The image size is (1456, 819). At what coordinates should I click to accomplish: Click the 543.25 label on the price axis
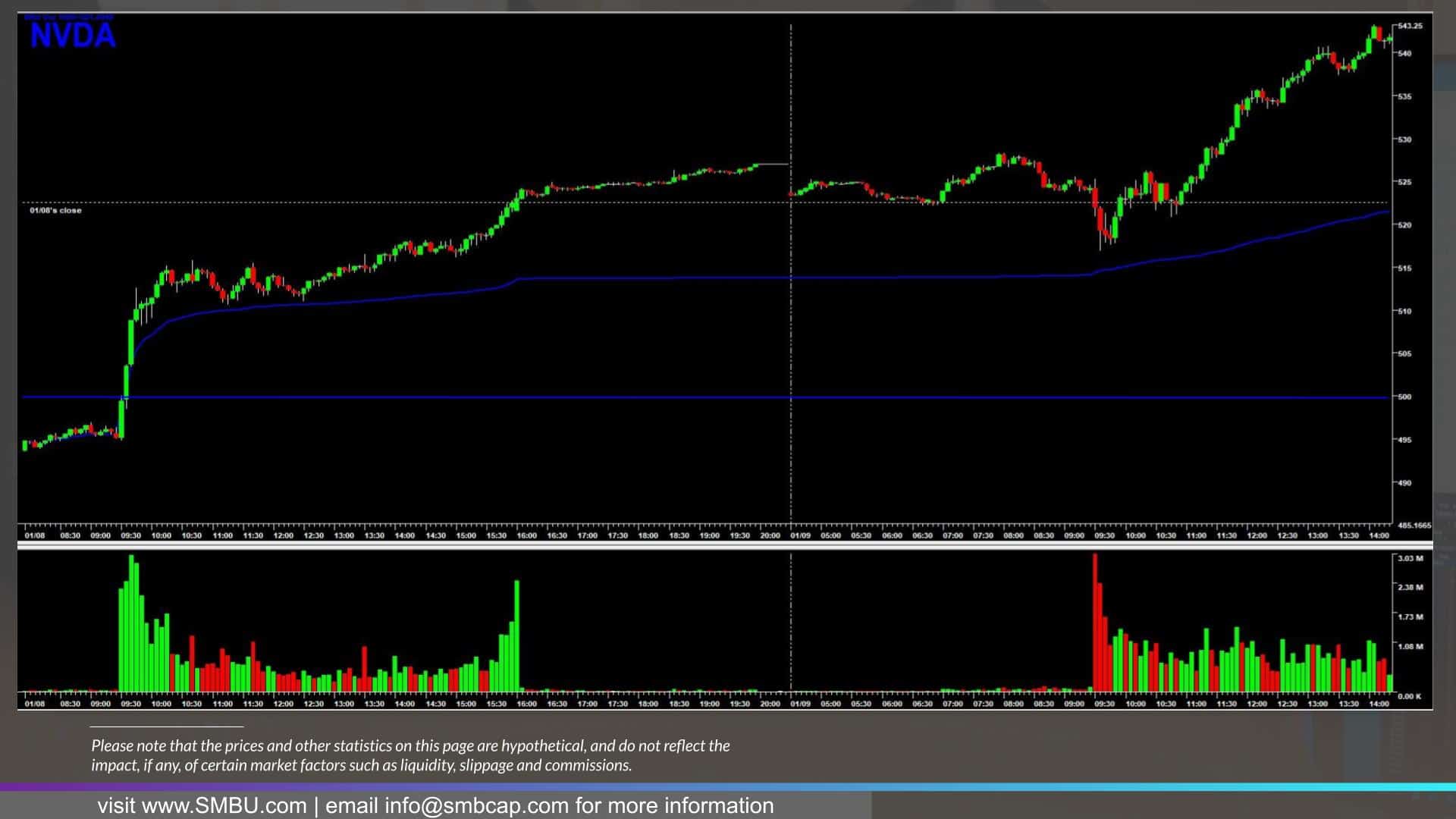(x=1410, y=26)
